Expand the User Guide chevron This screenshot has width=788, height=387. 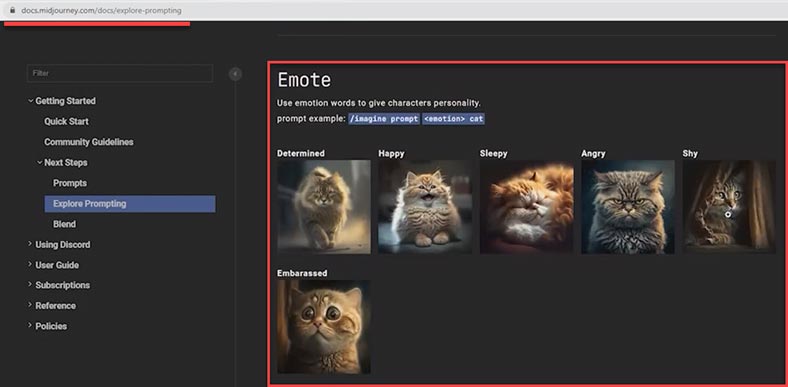(30, 264)
